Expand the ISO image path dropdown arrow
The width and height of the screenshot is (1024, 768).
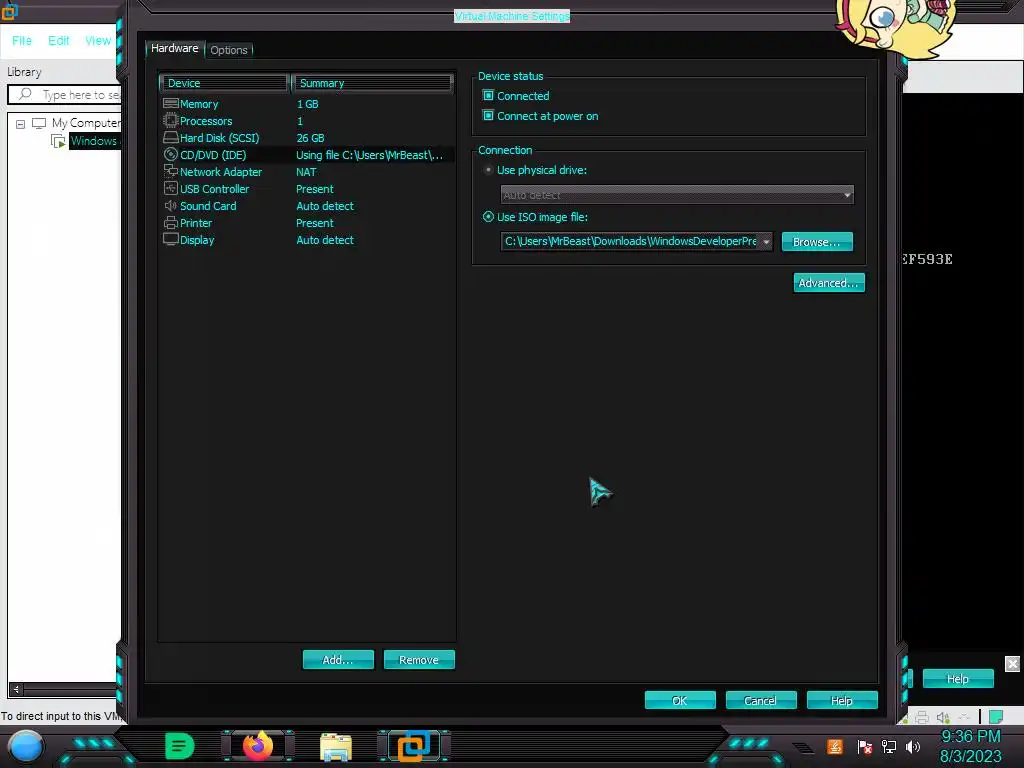(x=766, y=242)
